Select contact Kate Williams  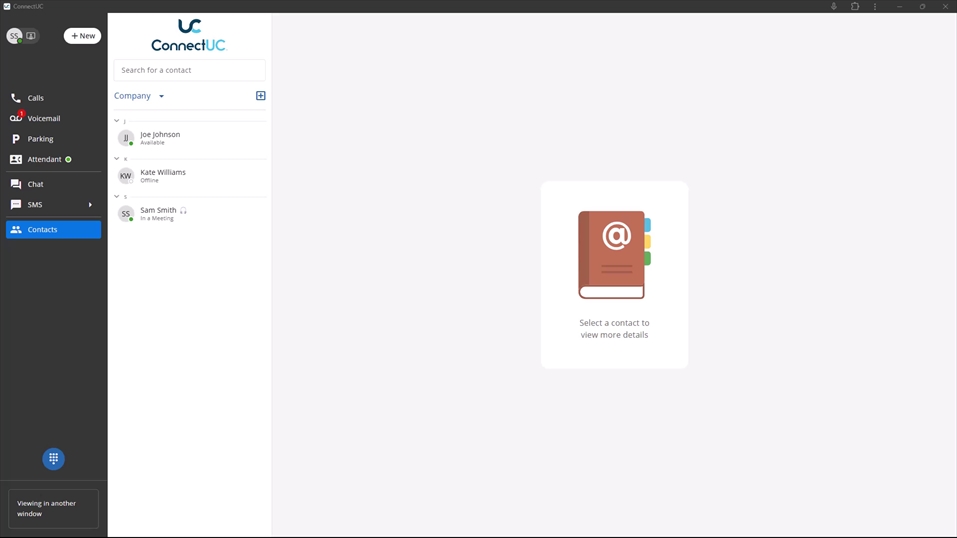click(163, 175)
